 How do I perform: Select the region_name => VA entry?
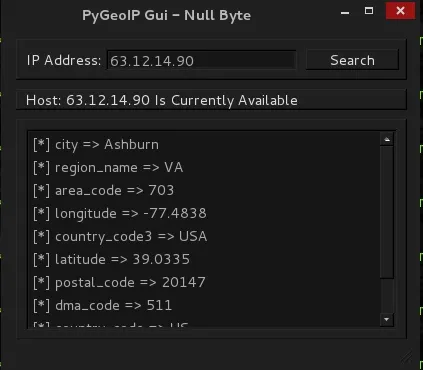click(108, 168)
